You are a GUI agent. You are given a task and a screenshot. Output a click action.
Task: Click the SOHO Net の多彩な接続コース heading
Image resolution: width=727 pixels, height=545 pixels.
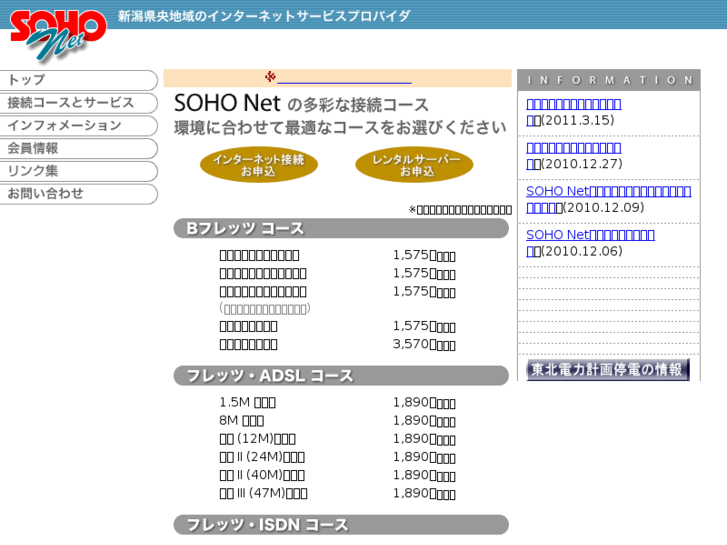[301, 103]
